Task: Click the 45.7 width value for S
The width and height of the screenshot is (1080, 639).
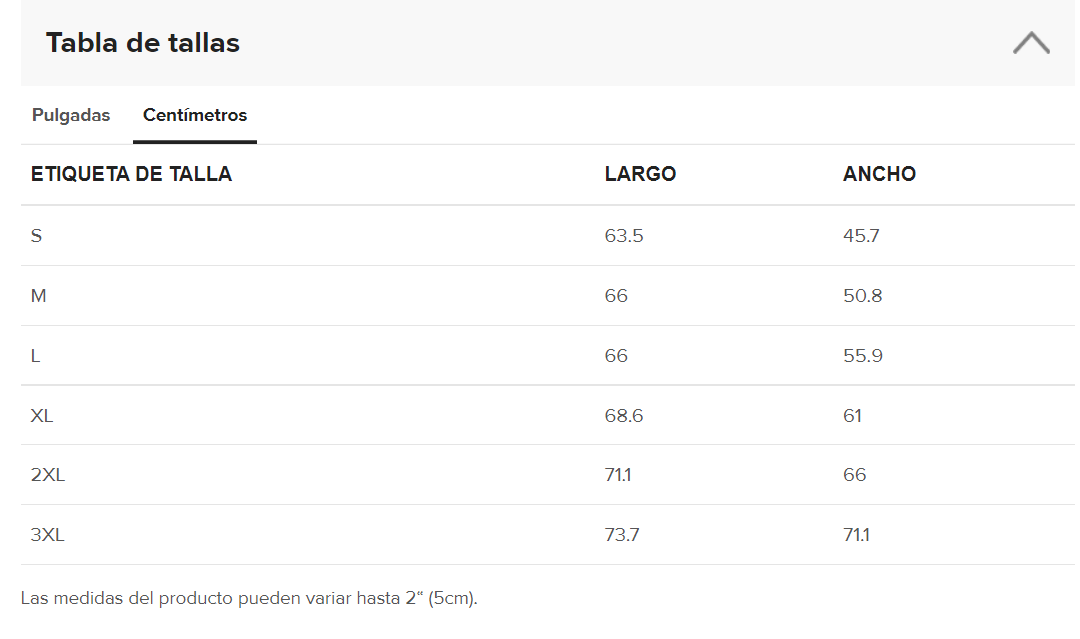Action: 861,236
